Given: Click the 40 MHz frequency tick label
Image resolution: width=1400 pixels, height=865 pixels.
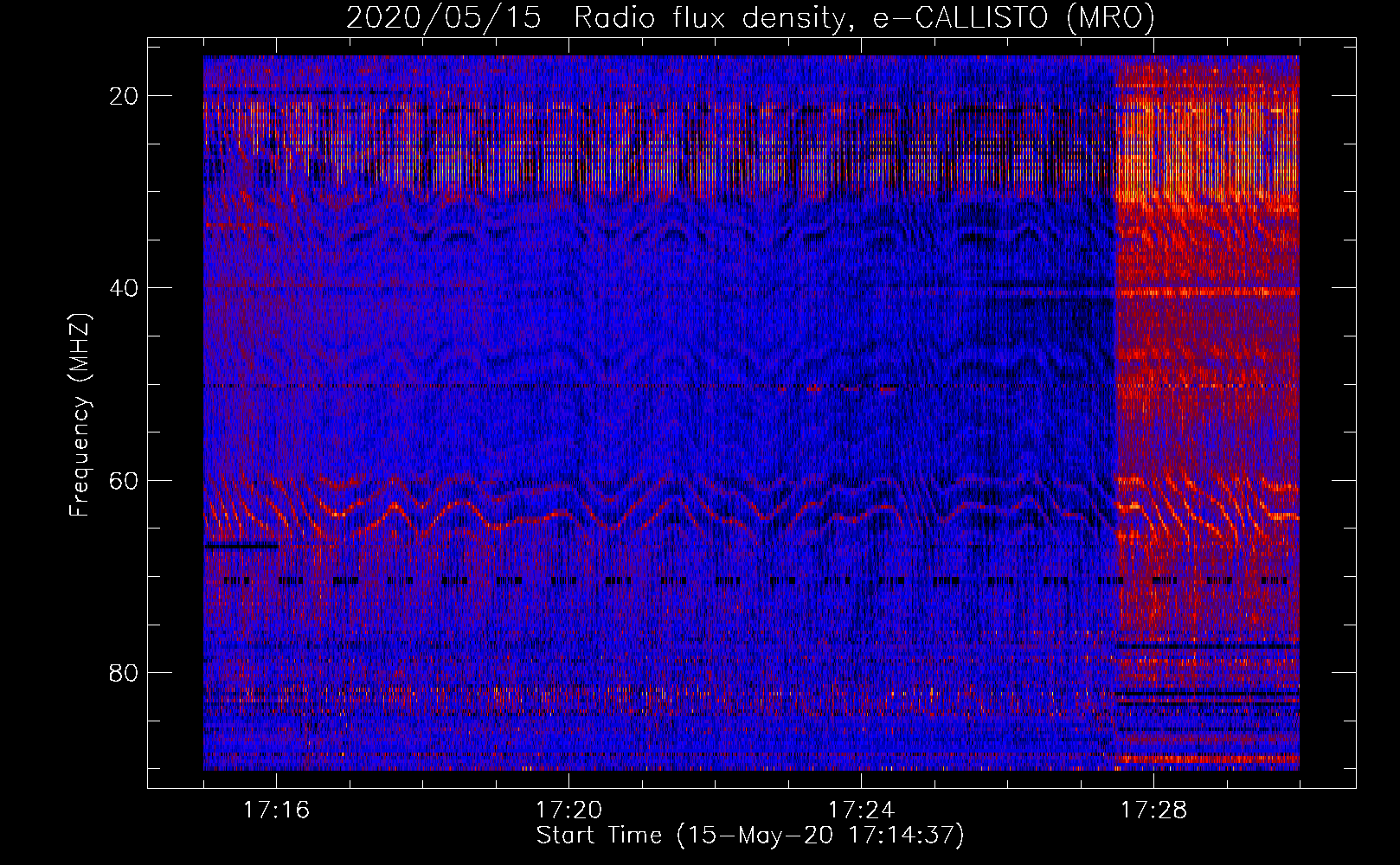Looking at the screenshot, I should (124, 288).
